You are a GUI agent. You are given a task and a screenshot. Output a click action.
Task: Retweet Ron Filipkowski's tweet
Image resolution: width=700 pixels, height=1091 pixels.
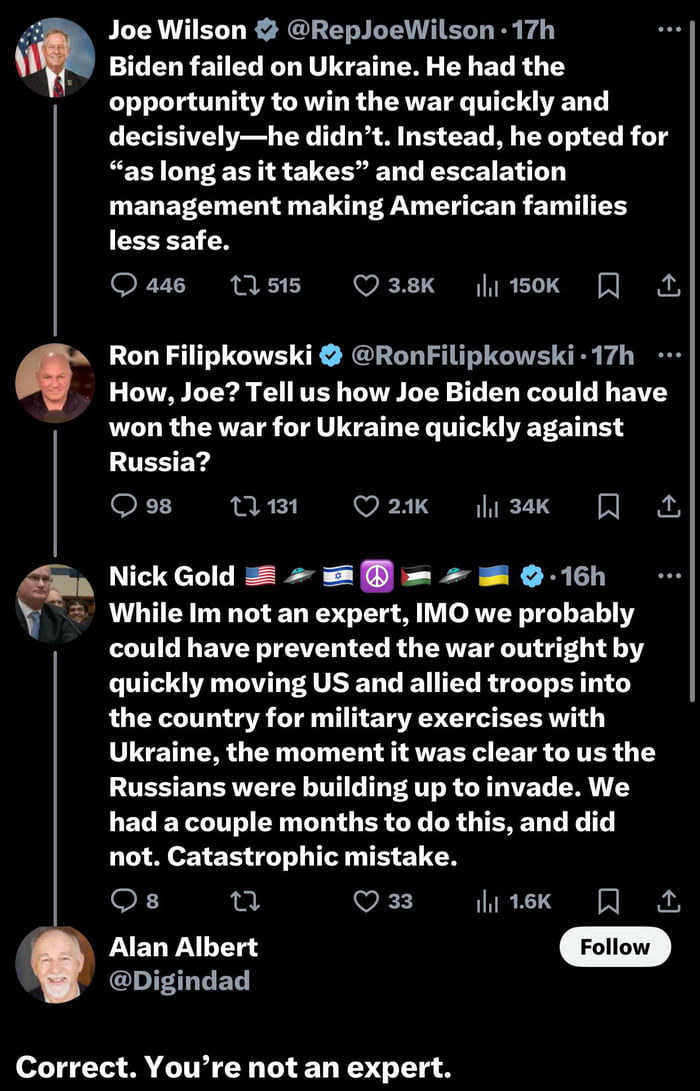[243, 506]
